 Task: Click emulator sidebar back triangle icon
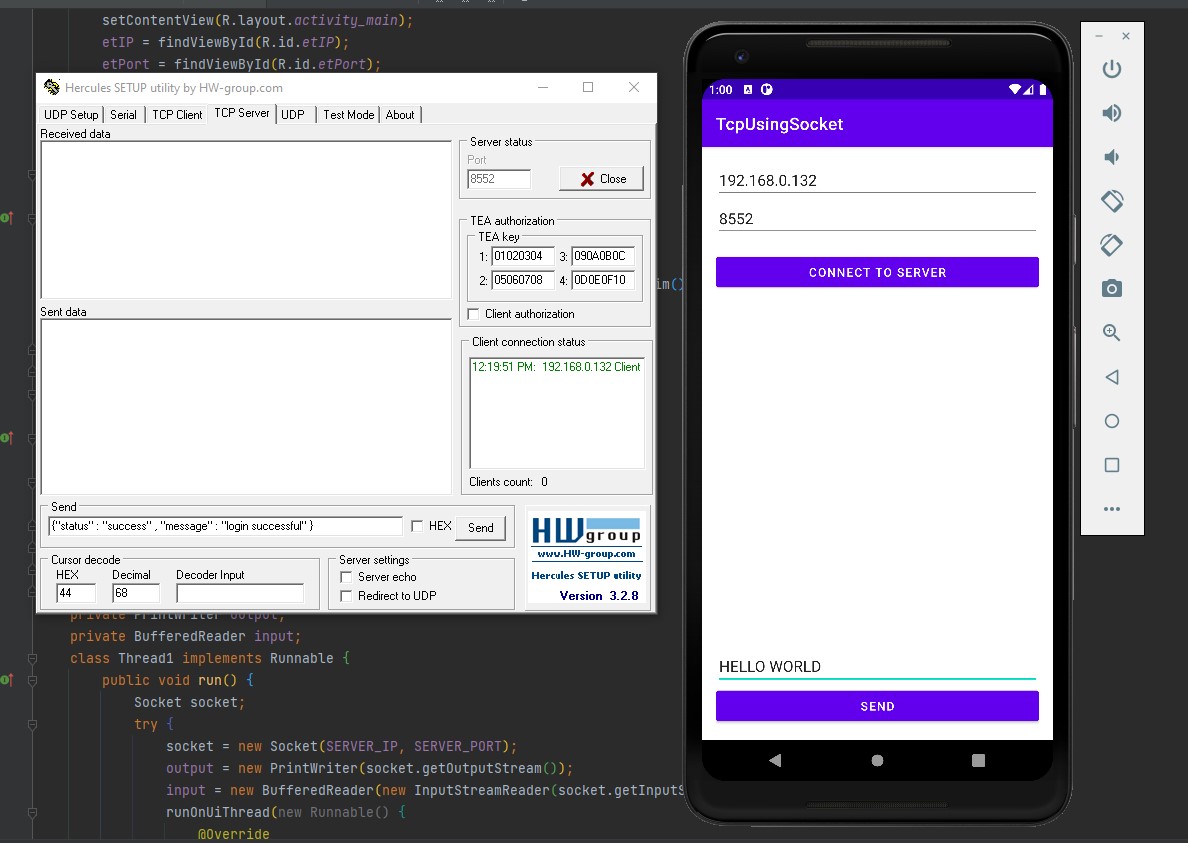click(x=1111, y=376)
